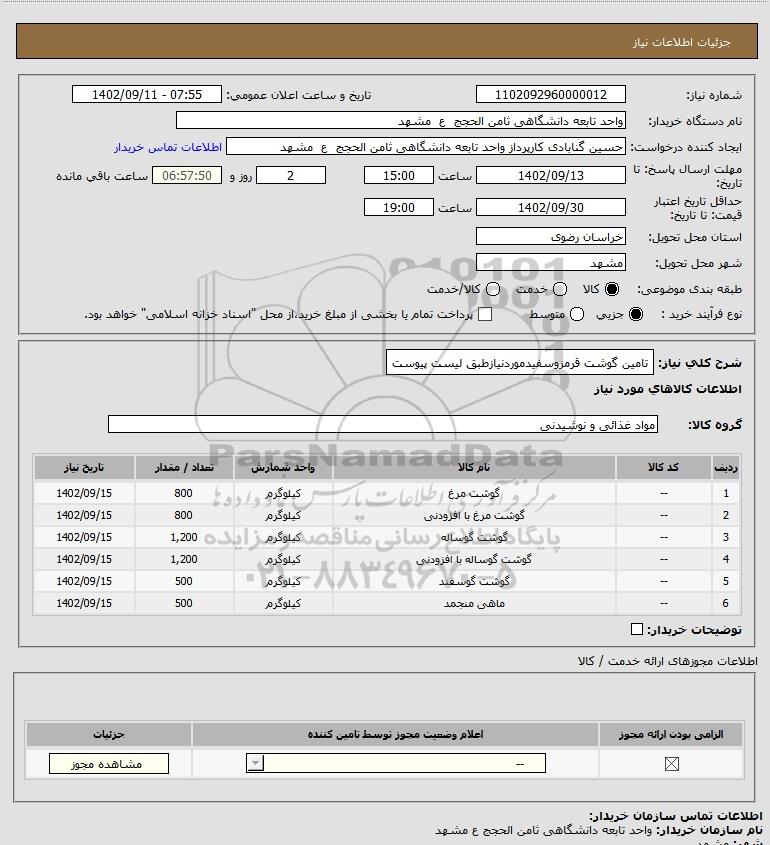Select the گوشت گوساله با افزودنی item name

(x=474, y=559)
